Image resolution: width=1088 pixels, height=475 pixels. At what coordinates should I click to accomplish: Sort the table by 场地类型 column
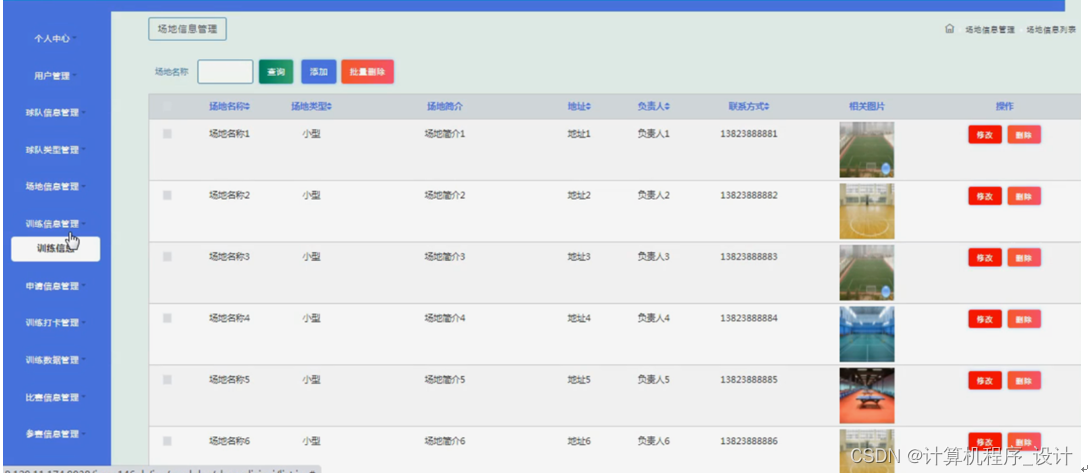[x=311, y=107]
